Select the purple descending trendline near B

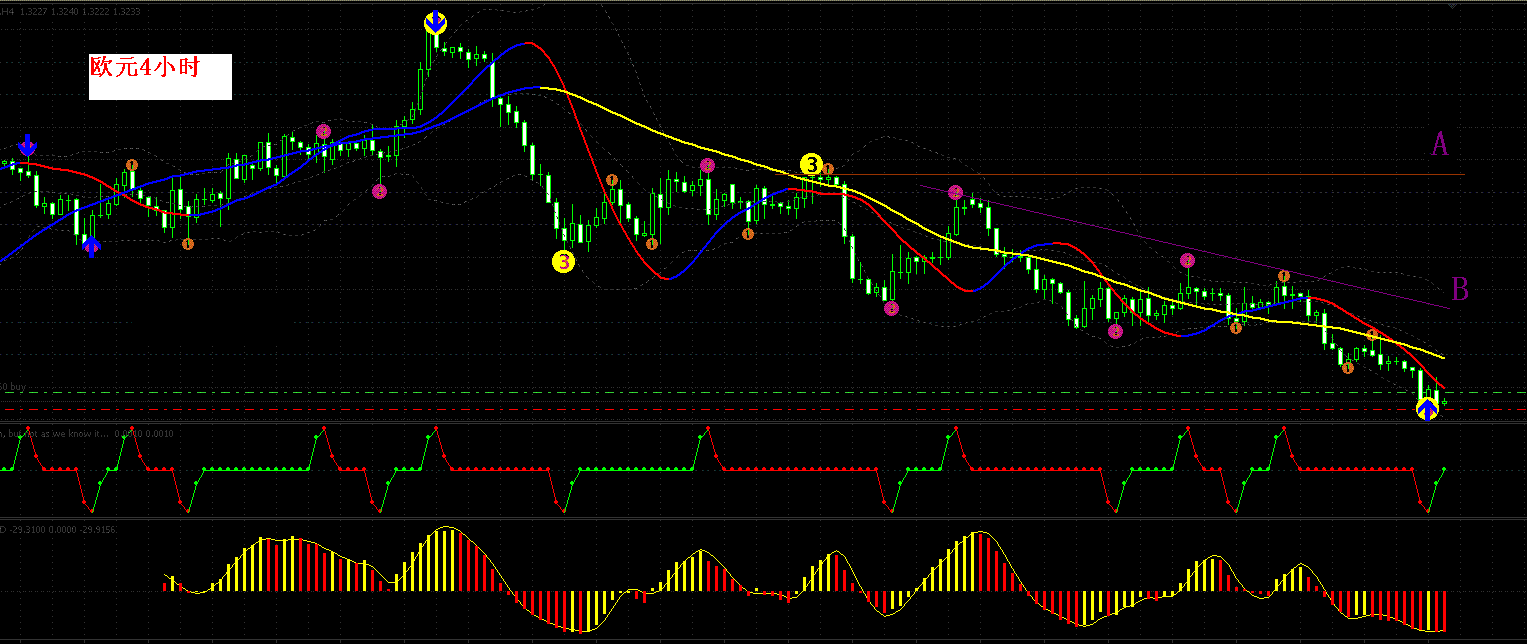[x=1185, y=247]
